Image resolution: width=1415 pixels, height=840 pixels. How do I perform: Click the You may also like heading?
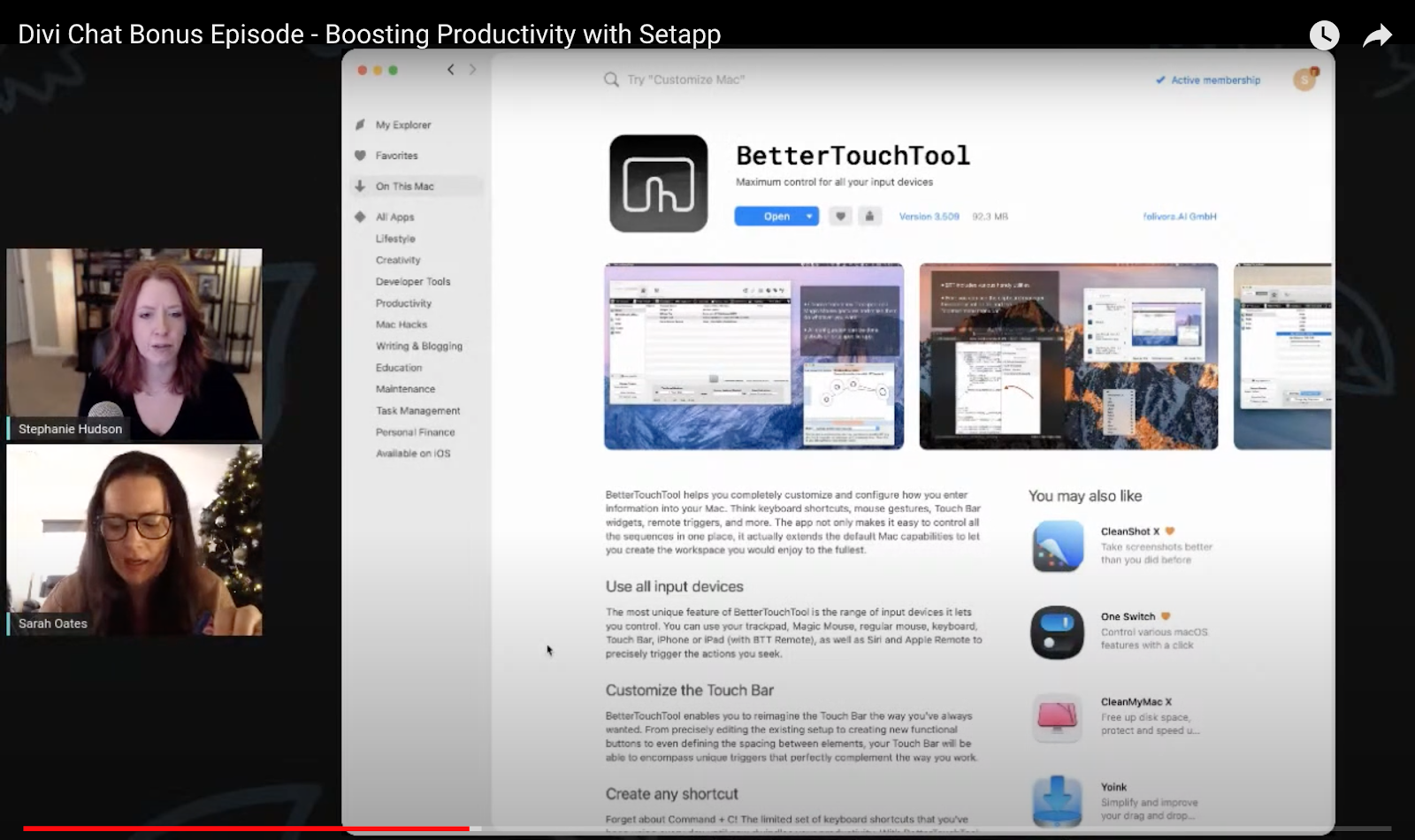click(x=1085, y=496)
